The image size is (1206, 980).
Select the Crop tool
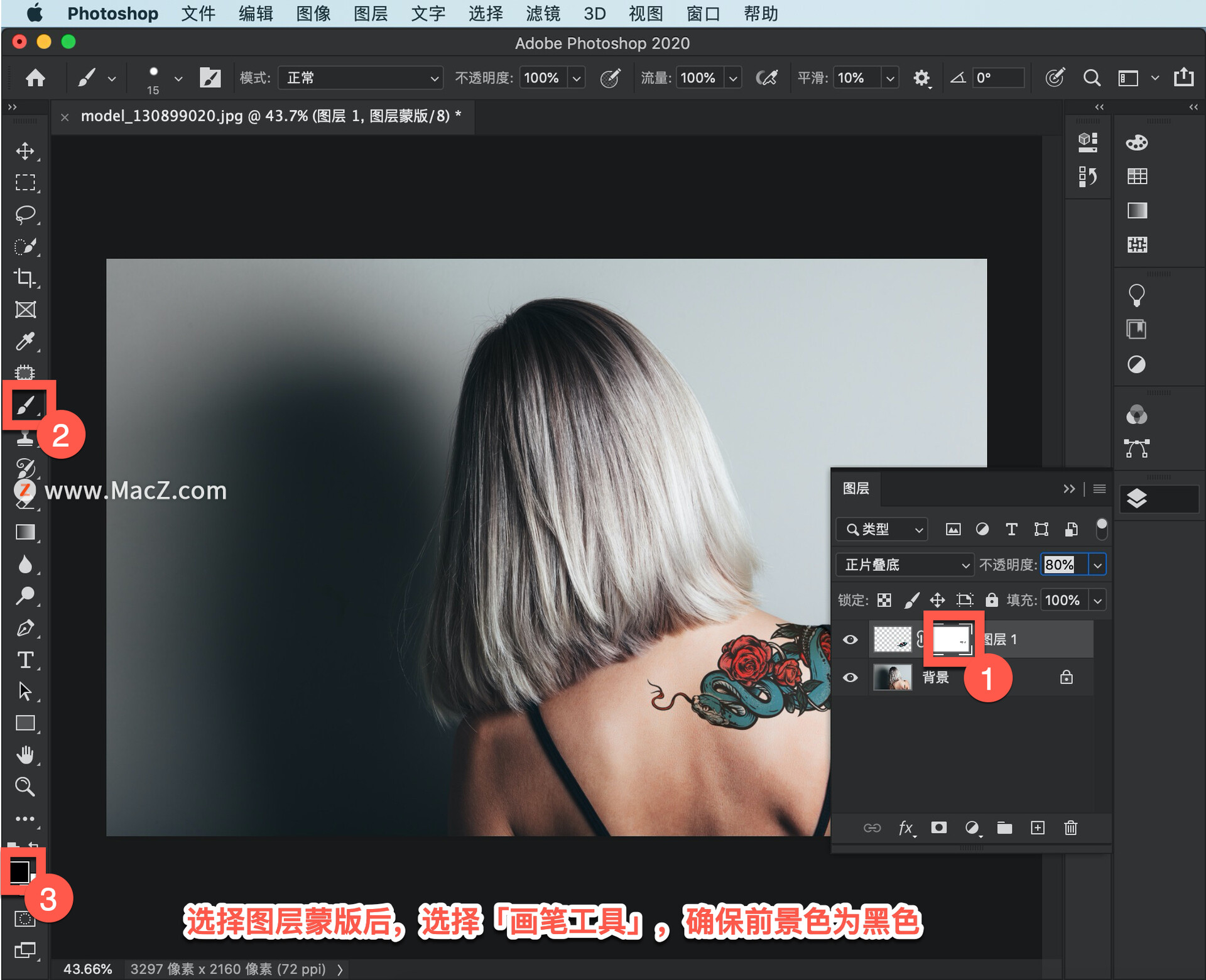tap(25, 278)
